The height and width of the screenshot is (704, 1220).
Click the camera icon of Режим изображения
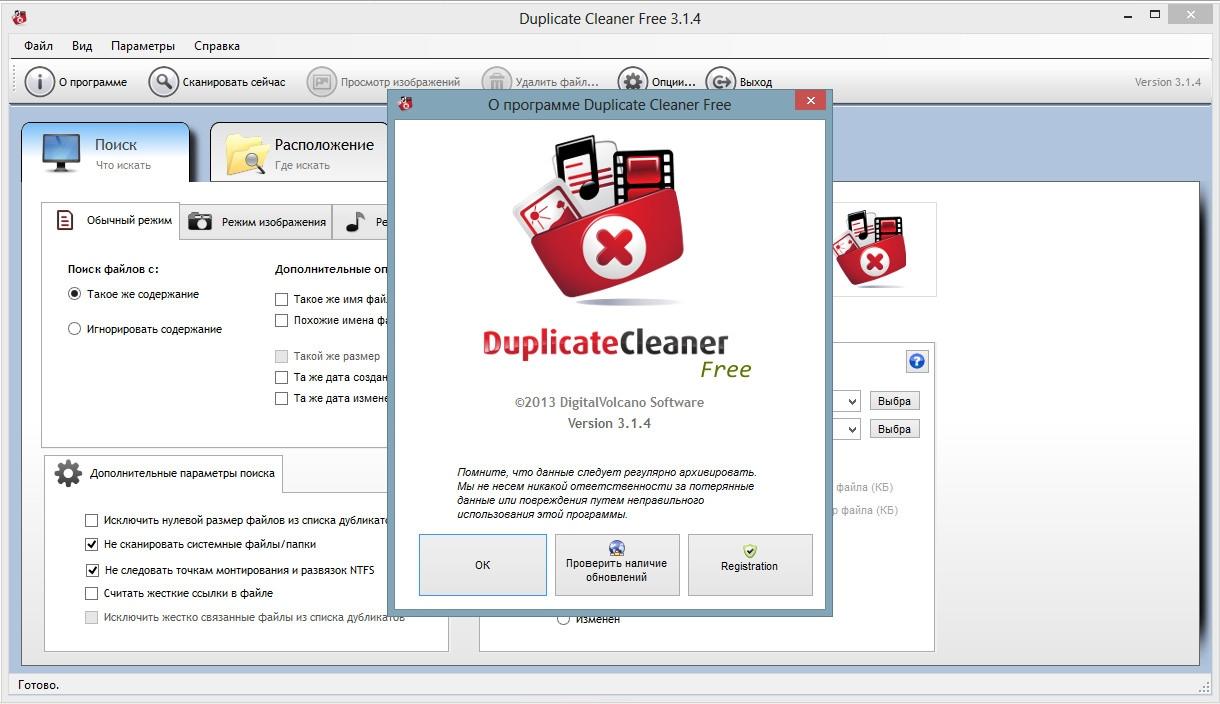click(x=200, y=222)
